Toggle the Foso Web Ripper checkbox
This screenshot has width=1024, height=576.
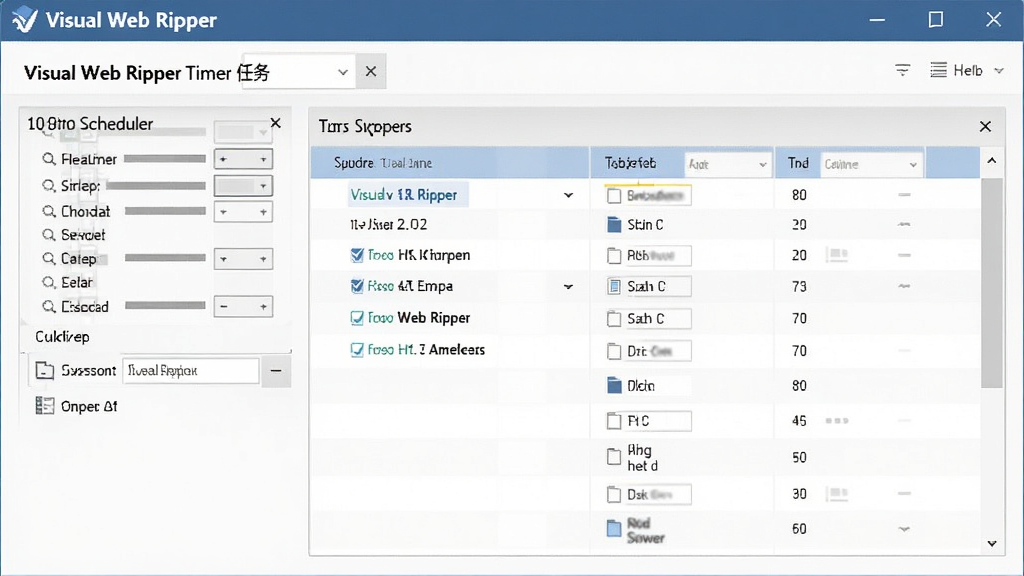[x=357, y=317]
